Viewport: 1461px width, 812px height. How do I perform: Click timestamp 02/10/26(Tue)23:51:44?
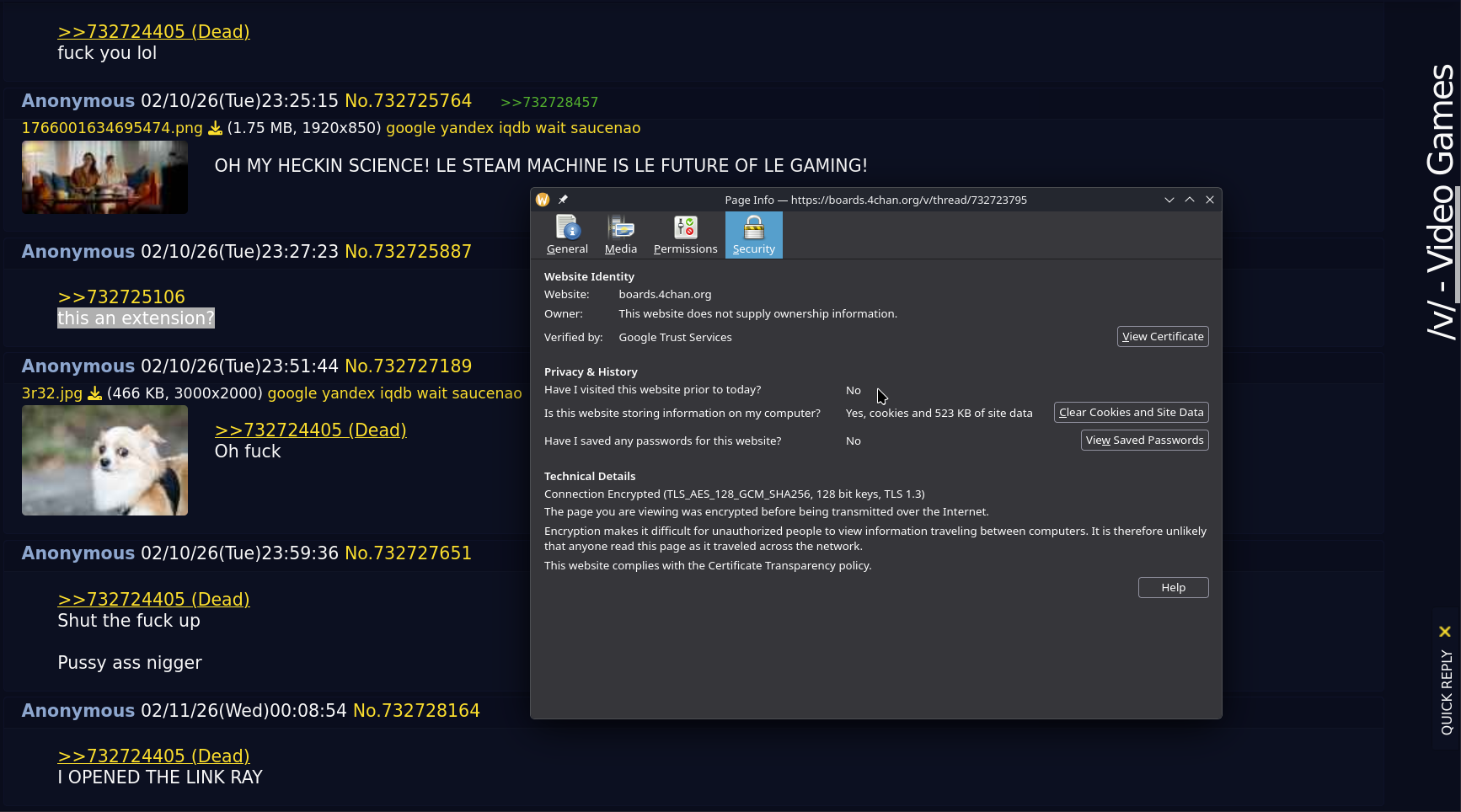pyautogui.click(x=239, y=366)
